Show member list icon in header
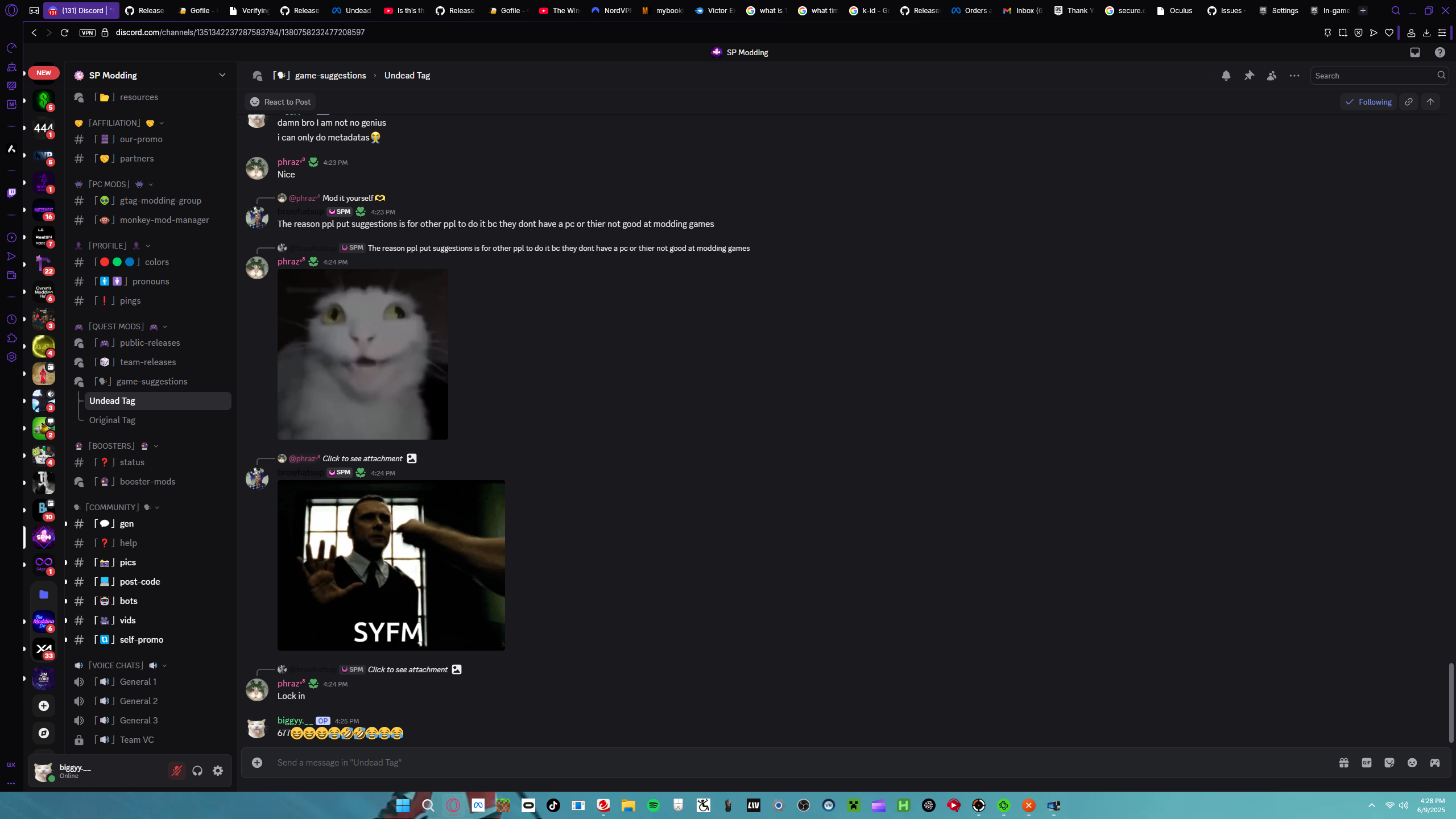The height and width of the screenshot is (819, 1456). (1271, 76)
